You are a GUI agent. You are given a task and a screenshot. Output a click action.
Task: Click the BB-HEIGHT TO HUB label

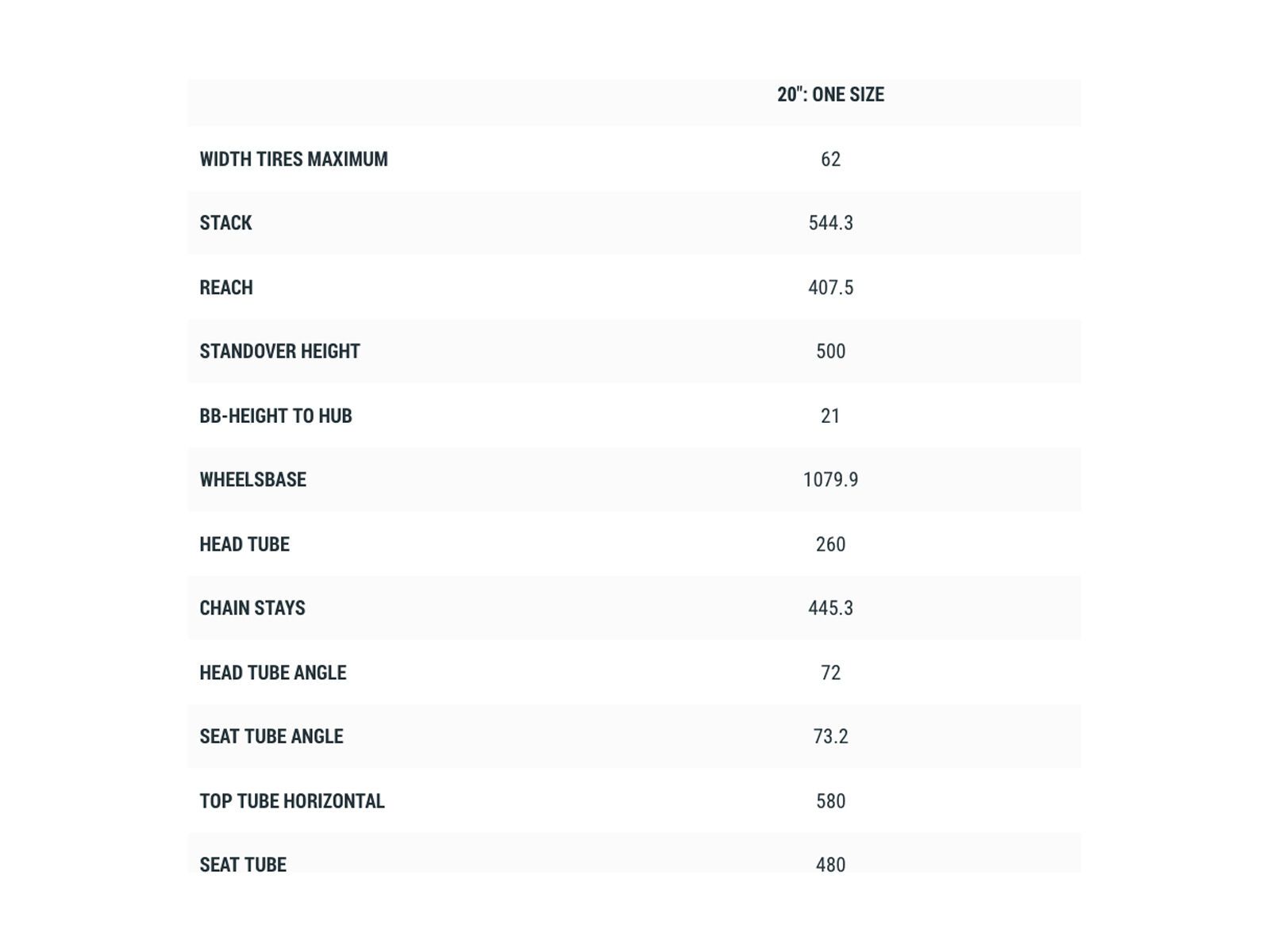[x=275, y=416]
